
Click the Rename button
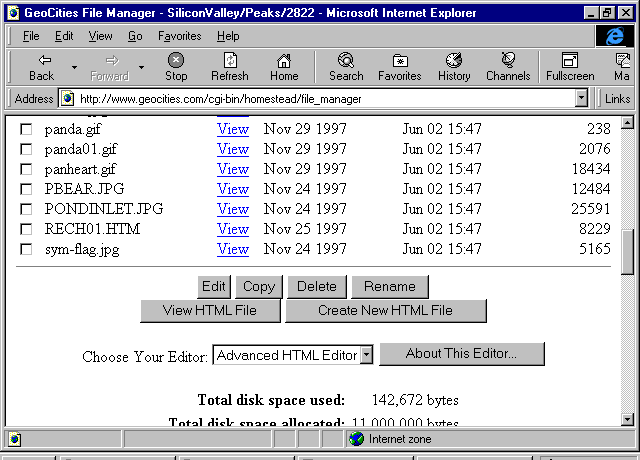(x=390, y=287)
